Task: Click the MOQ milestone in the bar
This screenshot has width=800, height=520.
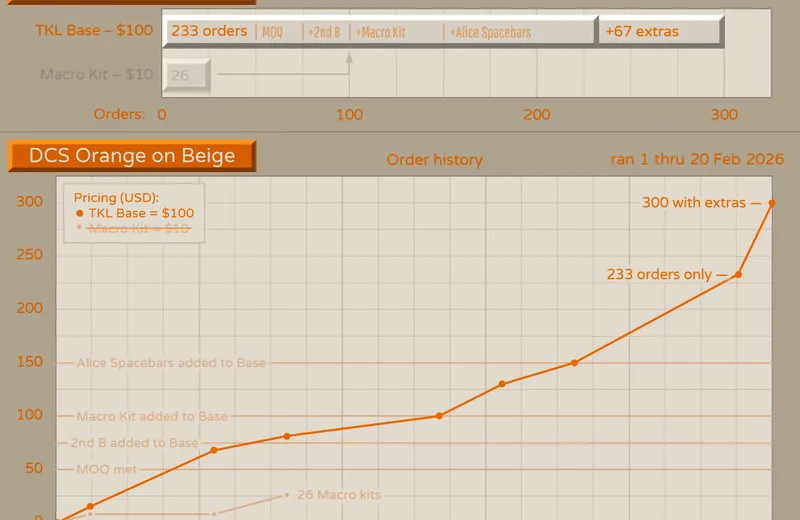Action: pyautogui.click(x=272, y=33)
